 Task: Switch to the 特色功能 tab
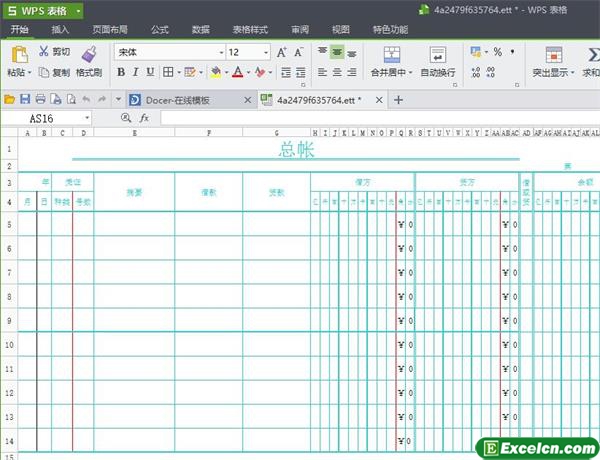pos(391,29)
